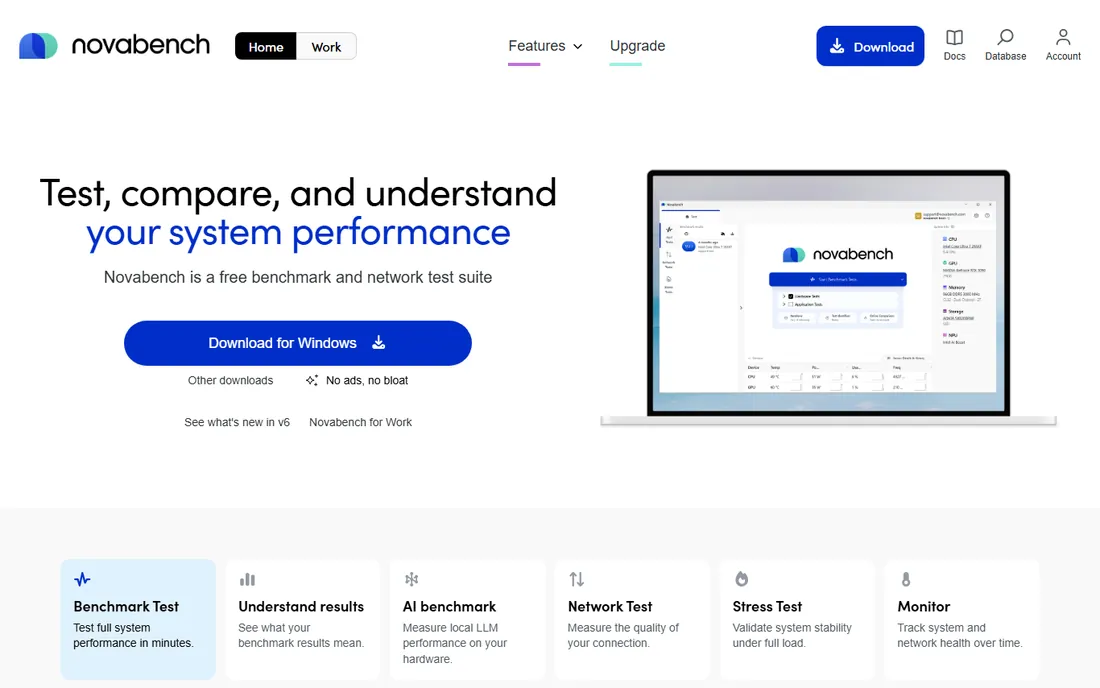The height and width of the screenshot is (688, 1100).
Task: Click the Download for Windows button
Action: [297, 343]
